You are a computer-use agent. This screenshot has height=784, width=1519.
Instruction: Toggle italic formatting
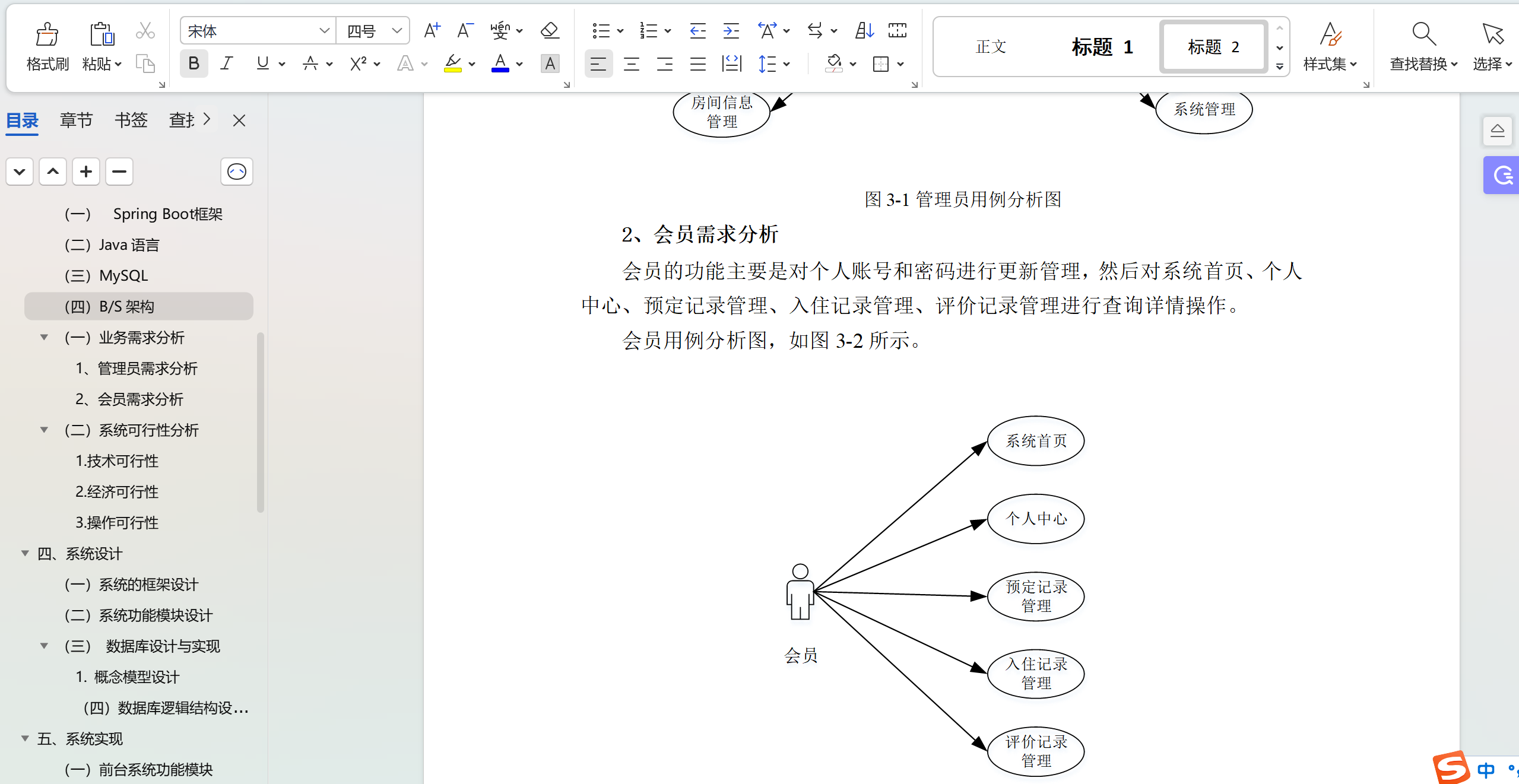(x=227, y=64)
